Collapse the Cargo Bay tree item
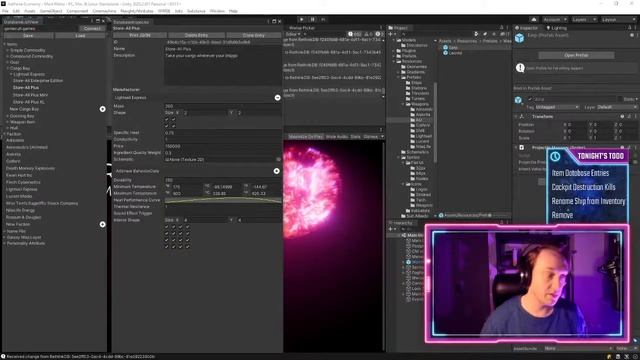 pyautogui.click(x=7, y=68)
